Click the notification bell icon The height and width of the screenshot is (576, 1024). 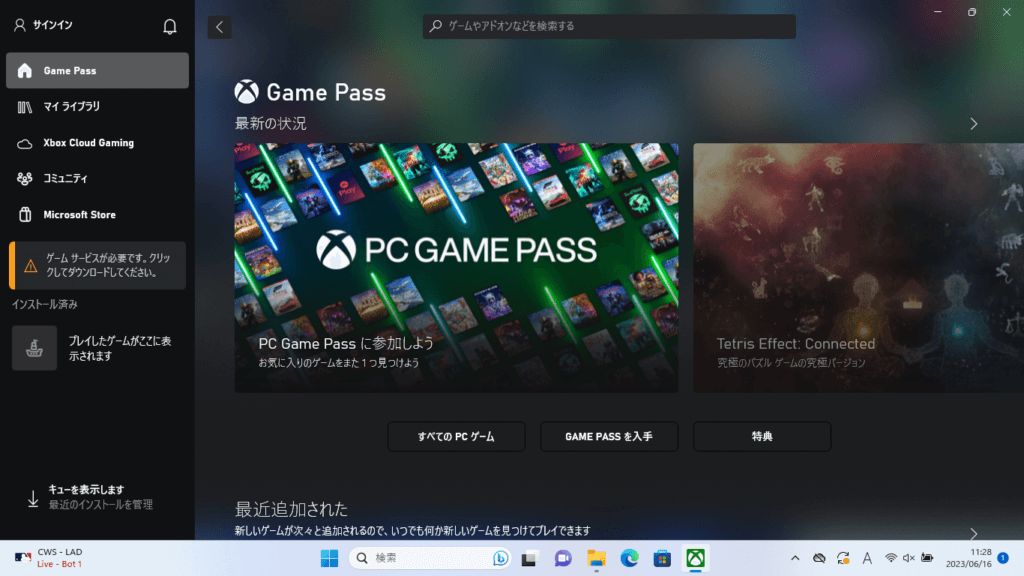pyautogui.click(x=170, y=26)
